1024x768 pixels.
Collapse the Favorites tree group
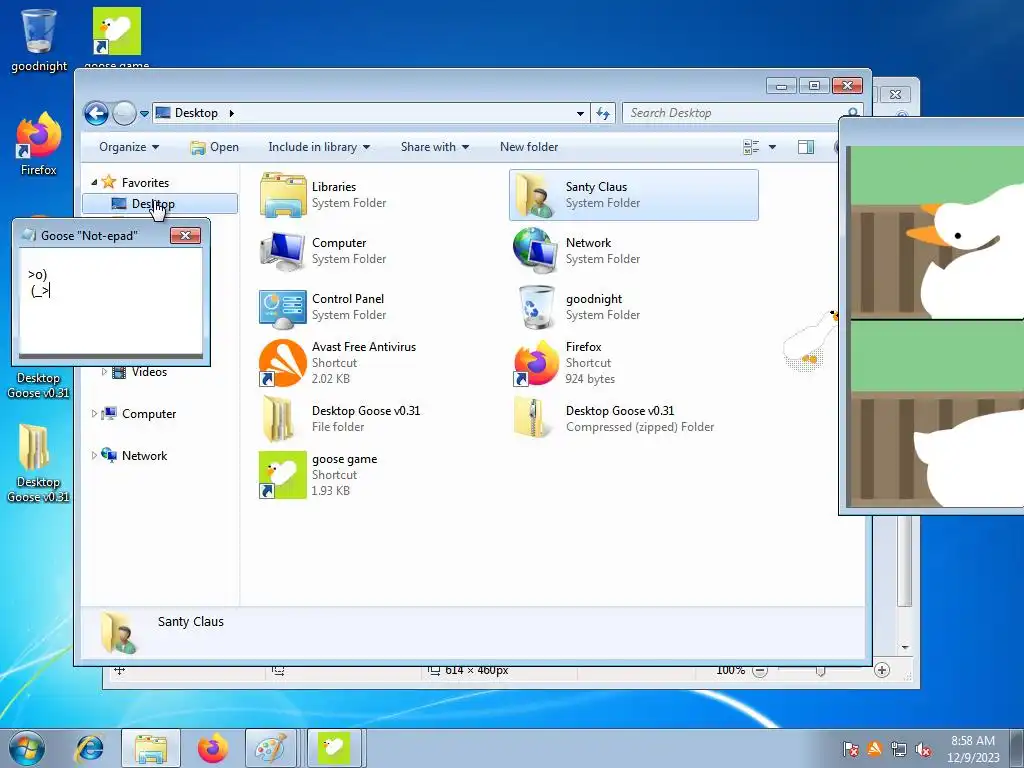pyautogui.click(x=94, y=182)
